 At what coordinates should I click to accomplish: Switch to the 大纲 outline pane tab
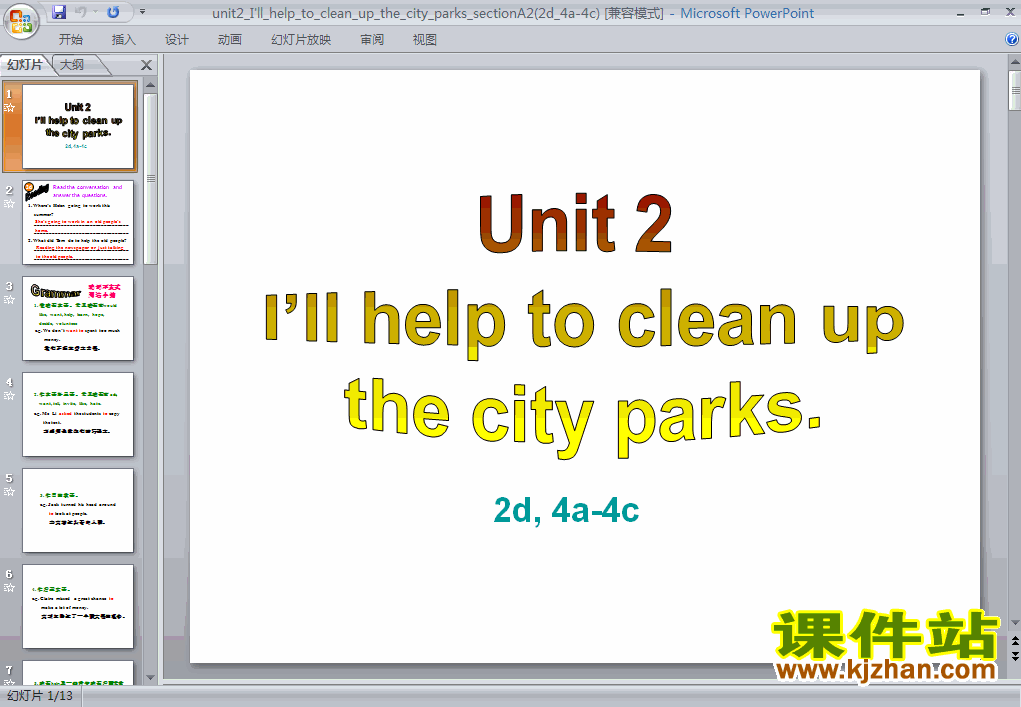[72, 65]
